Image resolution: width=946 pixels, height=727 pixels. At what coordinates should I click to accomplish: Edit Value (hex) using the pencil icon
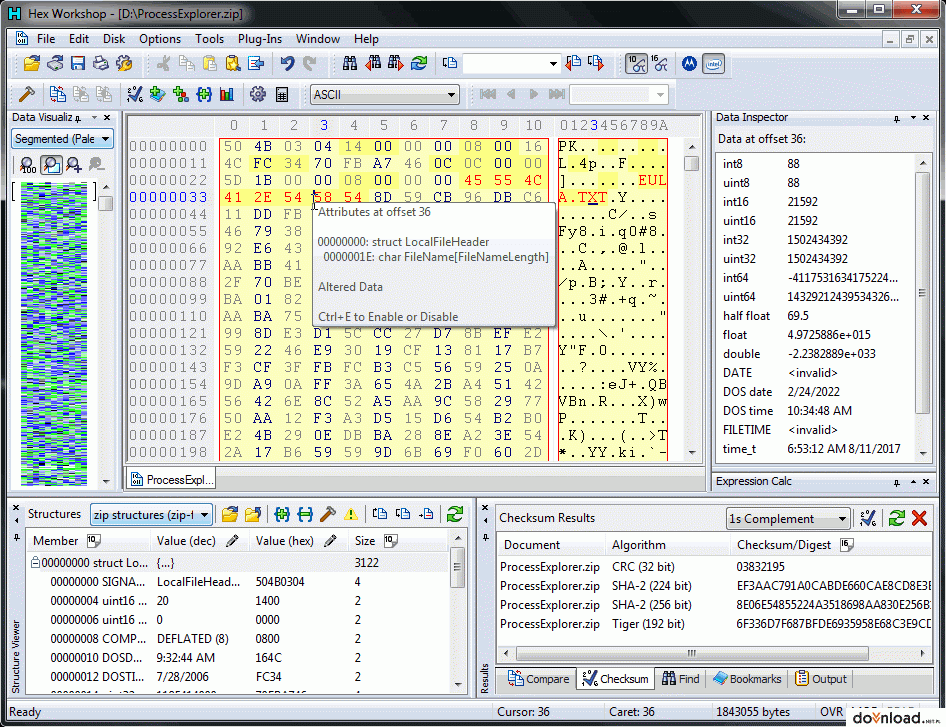(330, 541)
